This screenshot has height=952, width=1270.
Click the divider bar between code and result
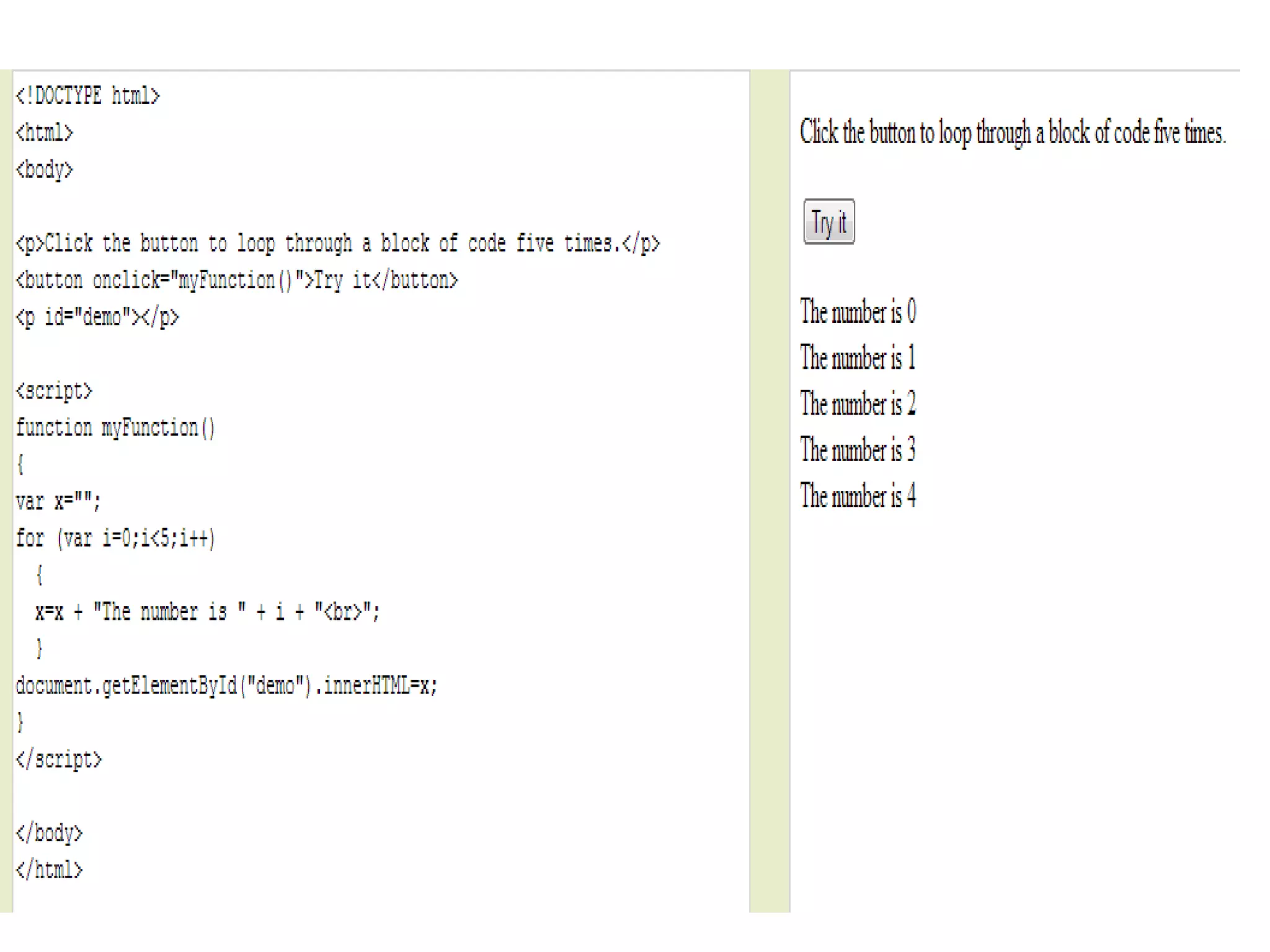click(x=770, y=491)
